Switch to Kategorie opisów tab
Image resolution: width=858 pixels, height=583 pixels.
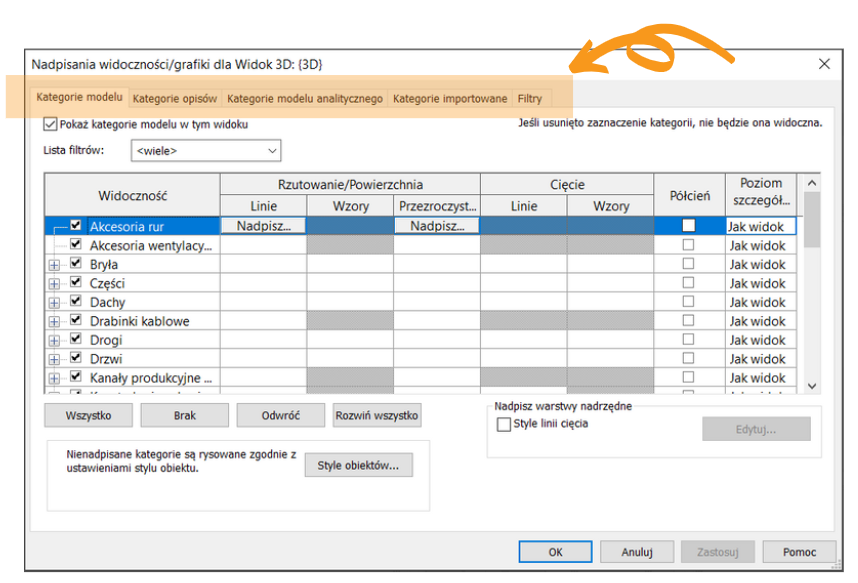tap(174, 99)
